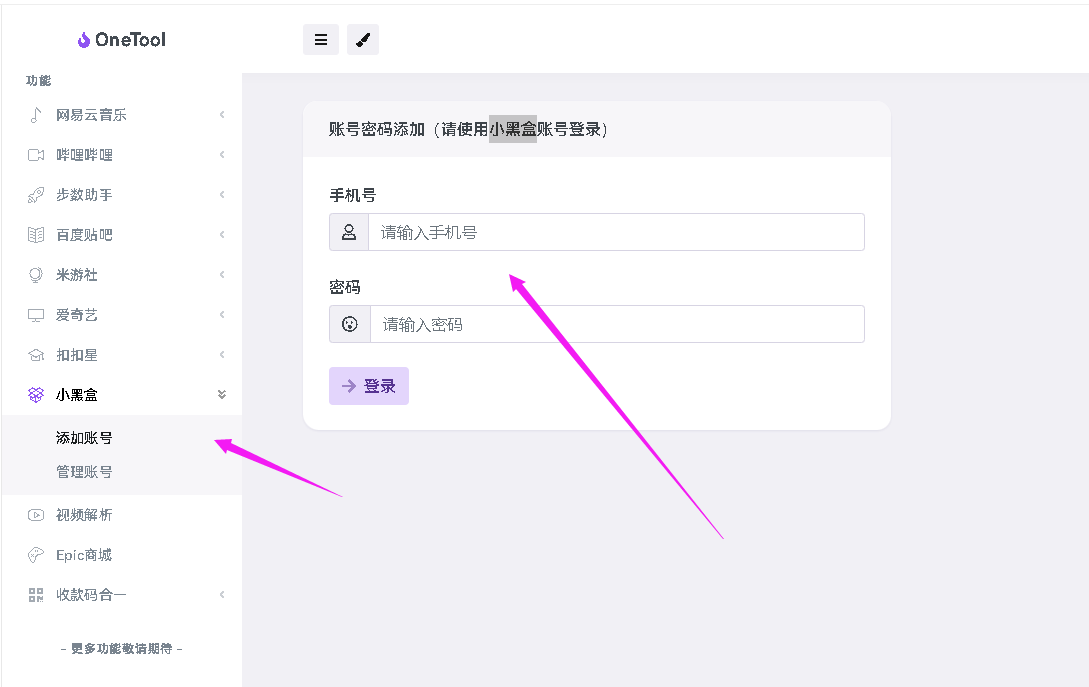Viewport: 1089px width, 687px height.
Task: Click the 账号密码添加 card heading
Action: [469, 129]
